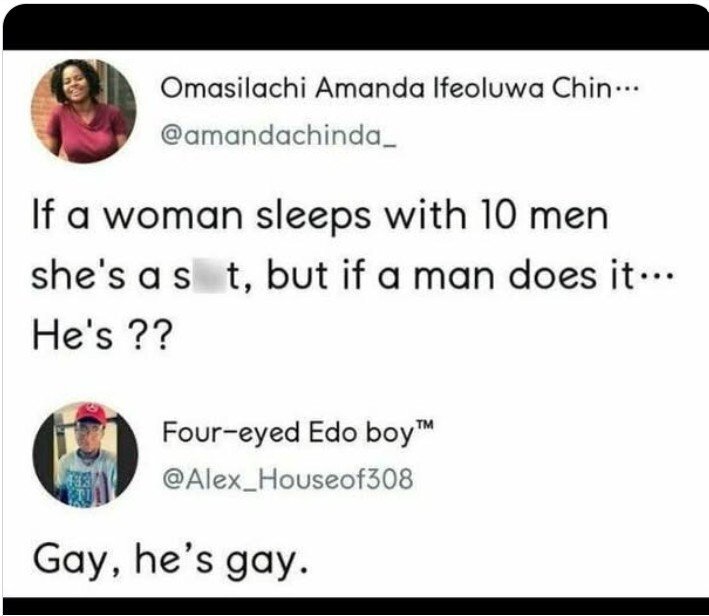Screen dimensions: 709x616
Task: Open the @amandachinda_ handle
Action: tap(279, 135)
